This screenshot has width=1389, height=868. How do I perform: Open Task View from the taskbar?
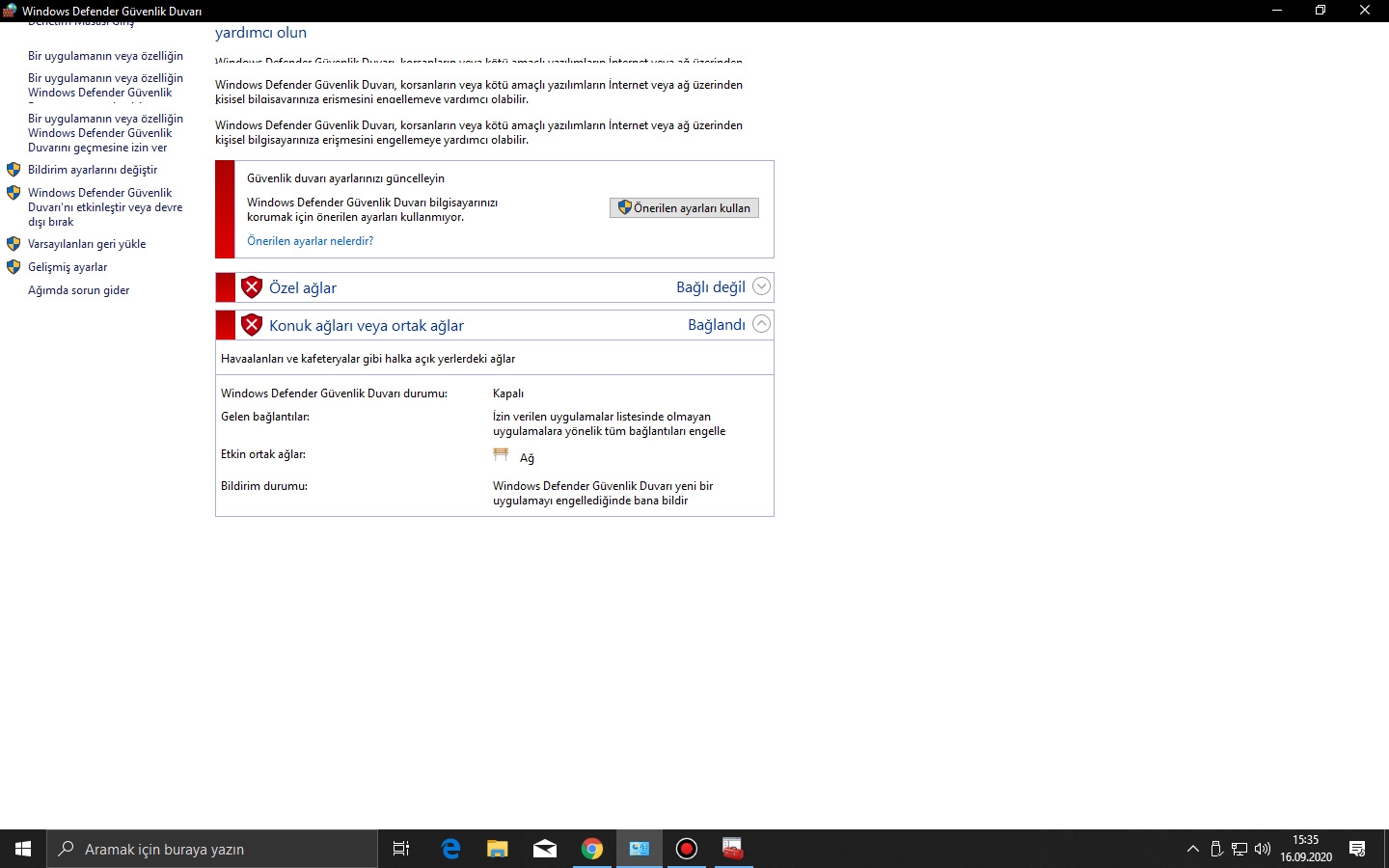(401, 849)
